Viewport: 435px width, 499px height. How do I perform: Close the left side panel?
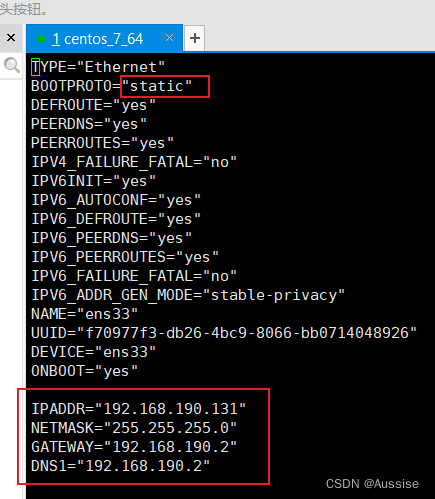11,38
